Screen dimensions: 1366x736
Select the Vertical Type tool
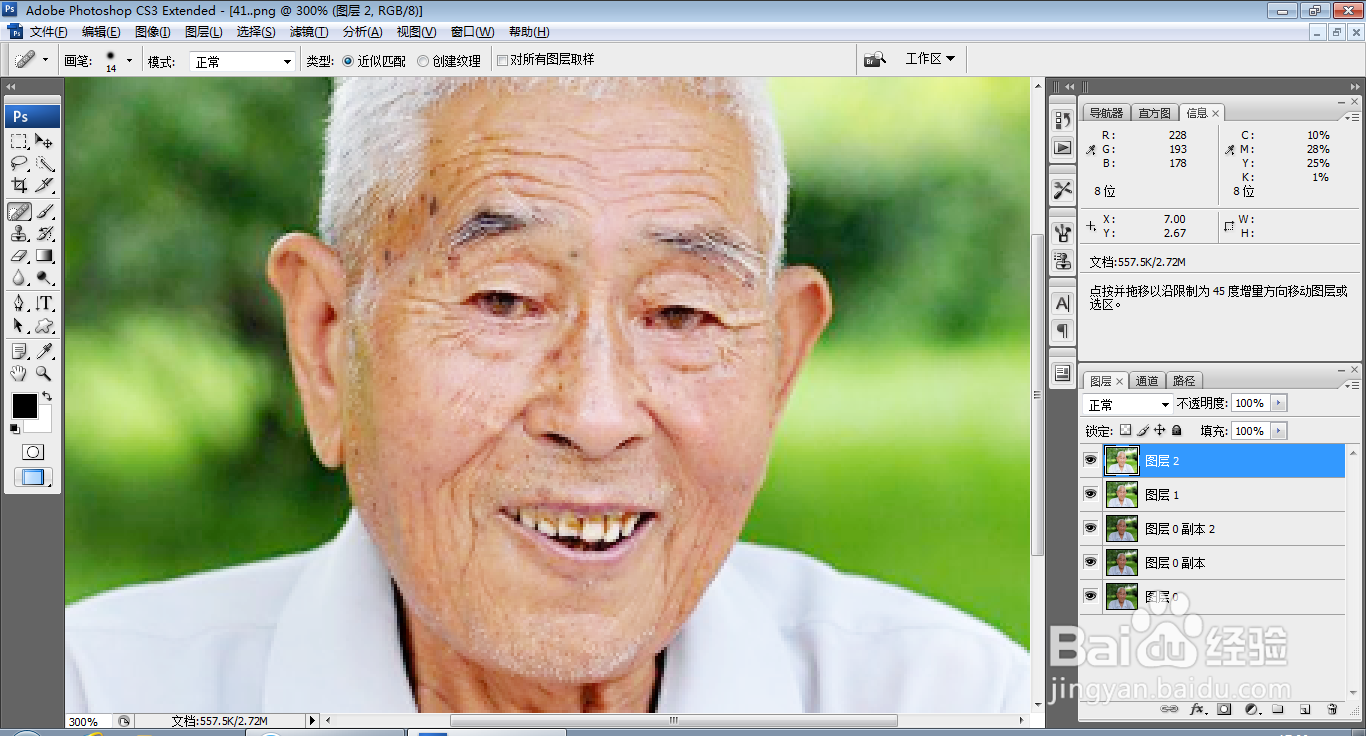point(45,304)
